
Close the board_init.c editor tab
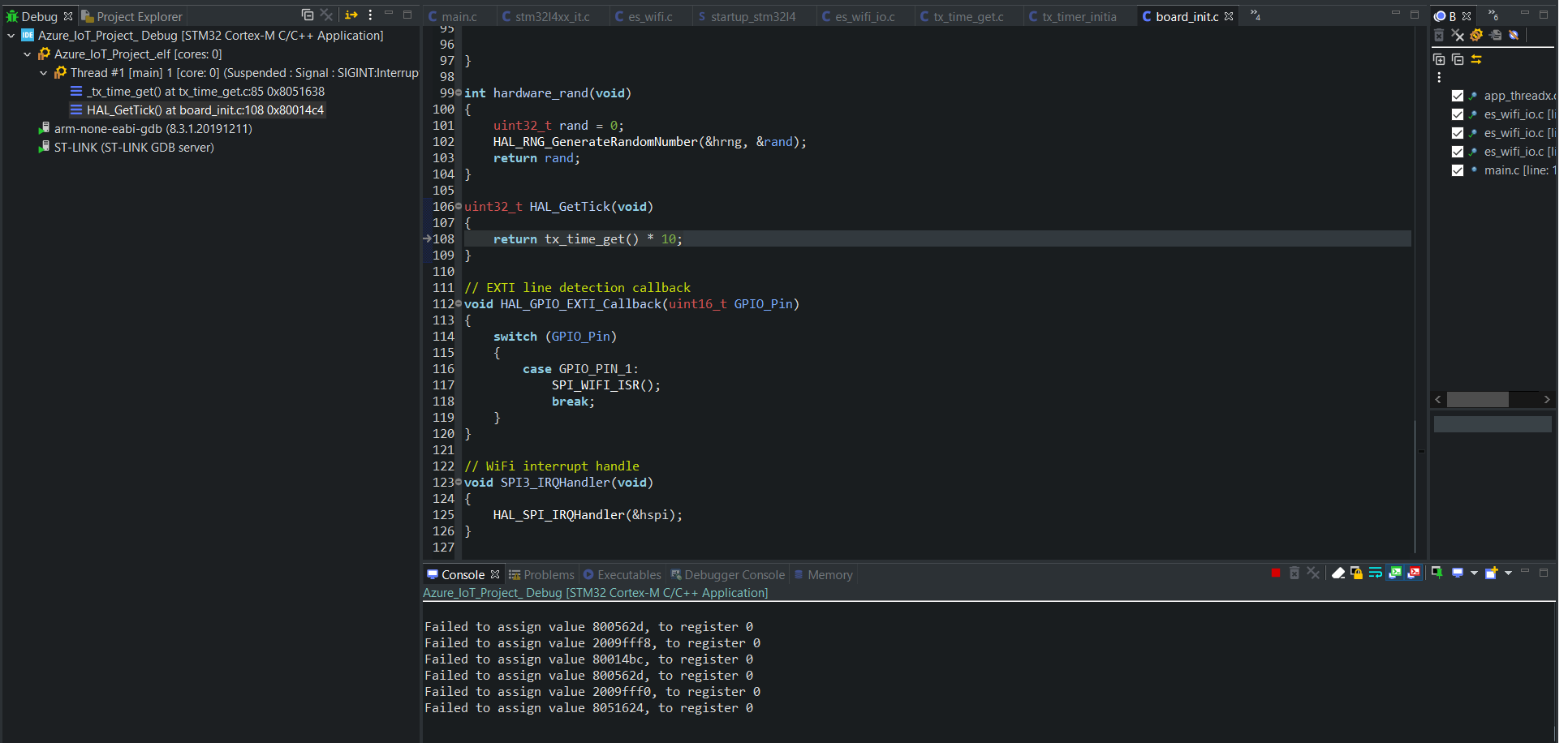pos(1229,16)
